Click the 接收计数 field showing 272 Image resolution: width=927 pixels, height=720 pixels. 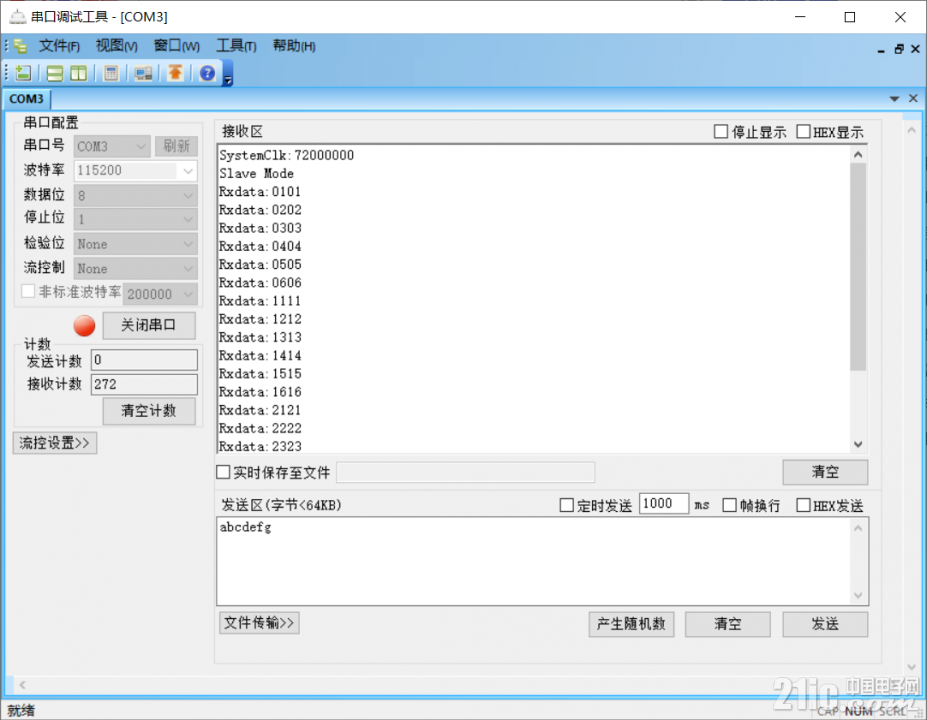[144, 384]
